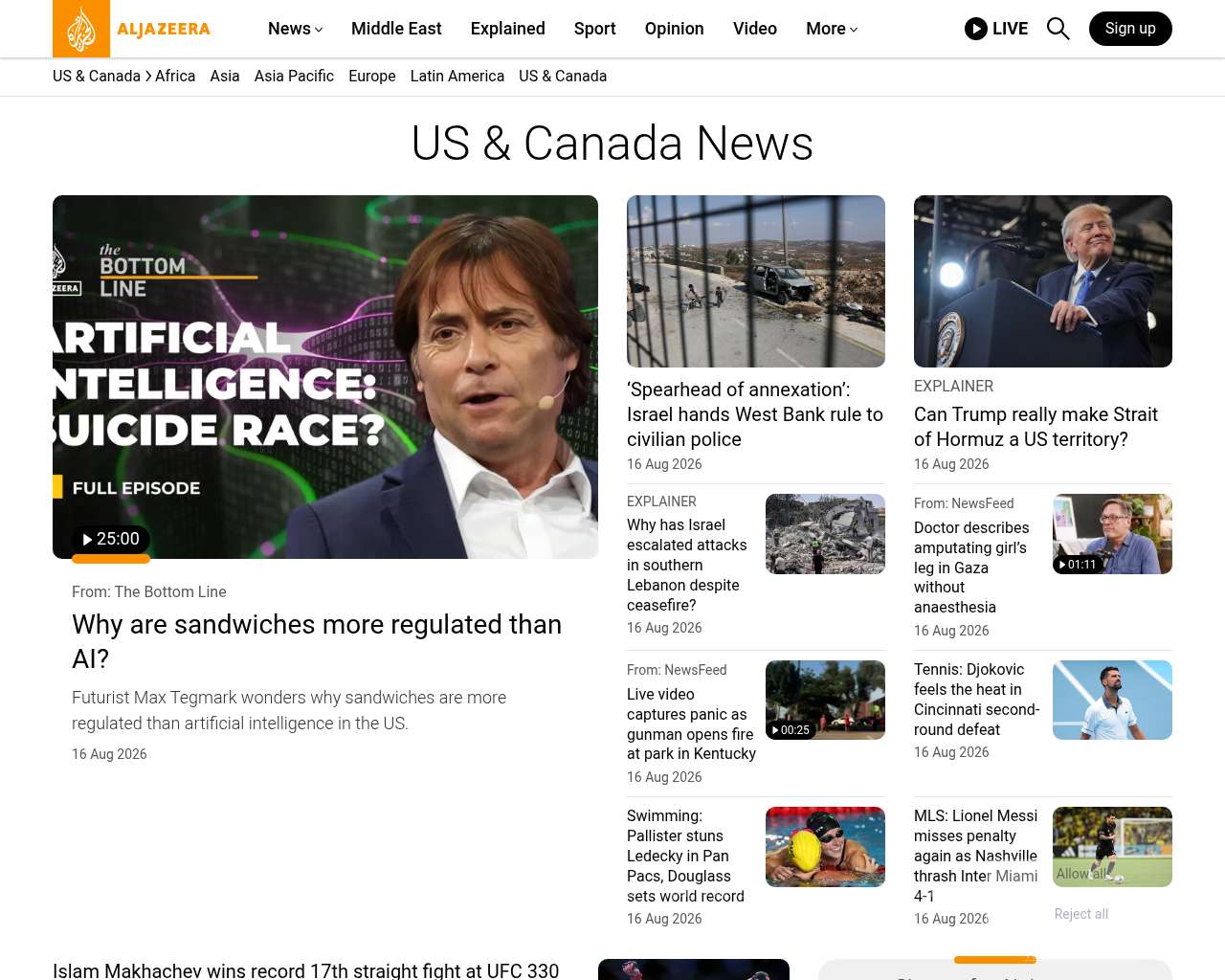1225x980 pixels.
Task: Select the Asia Pacific sub-navigation link
Action: (294, 76)
